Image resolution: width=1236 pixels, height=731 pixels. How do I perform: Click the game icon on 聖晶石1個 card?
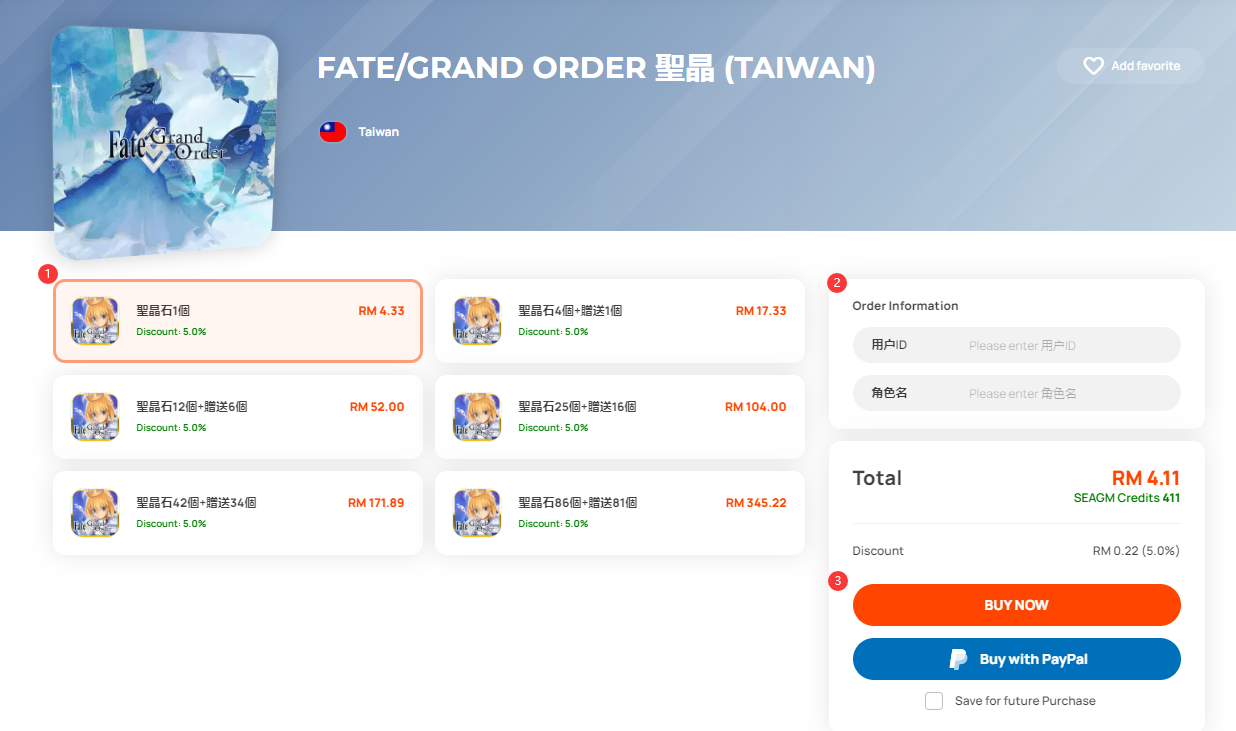coord(95,321)
